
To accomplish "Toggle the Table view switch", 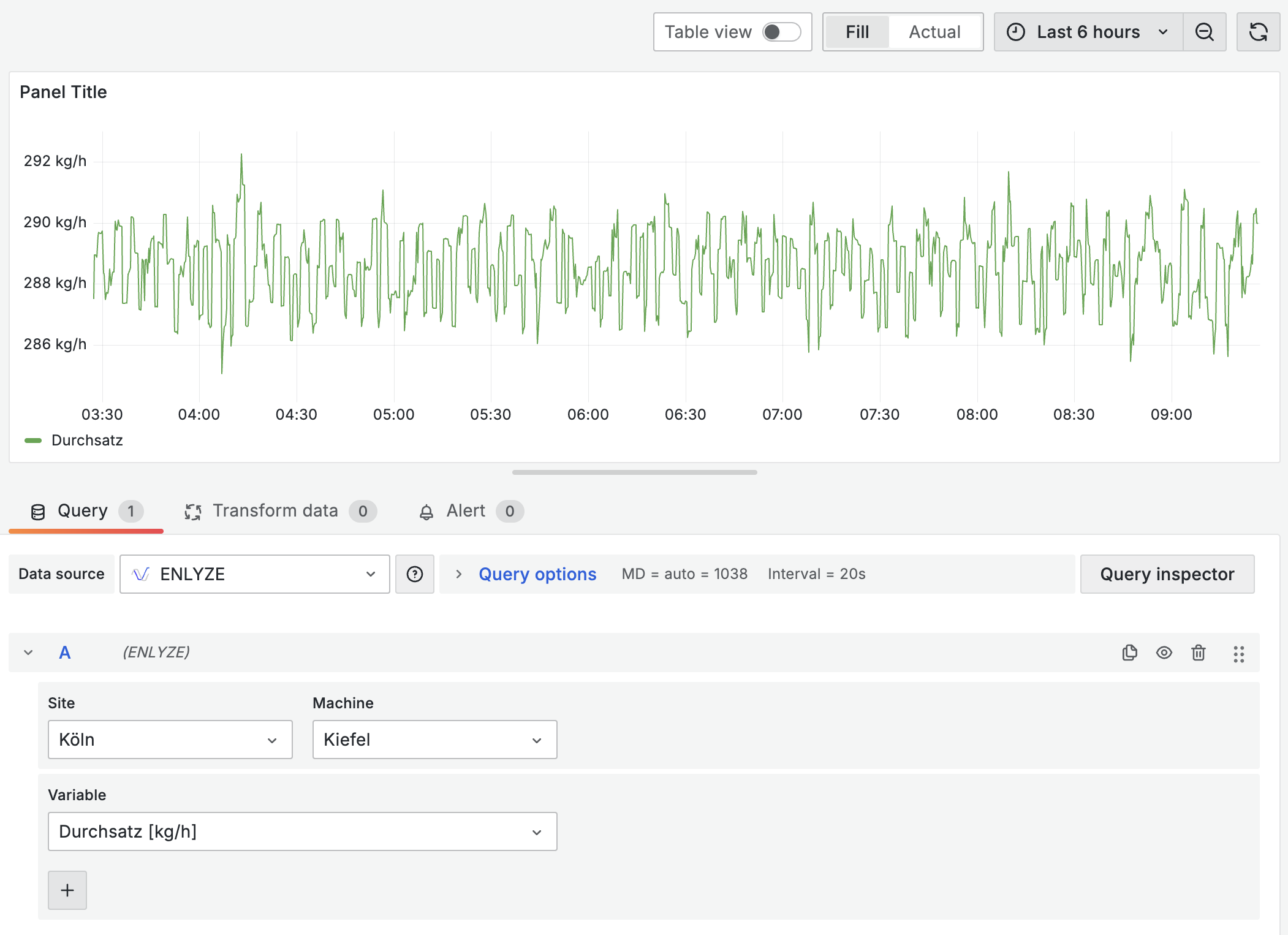I will (x=781, y=32).
